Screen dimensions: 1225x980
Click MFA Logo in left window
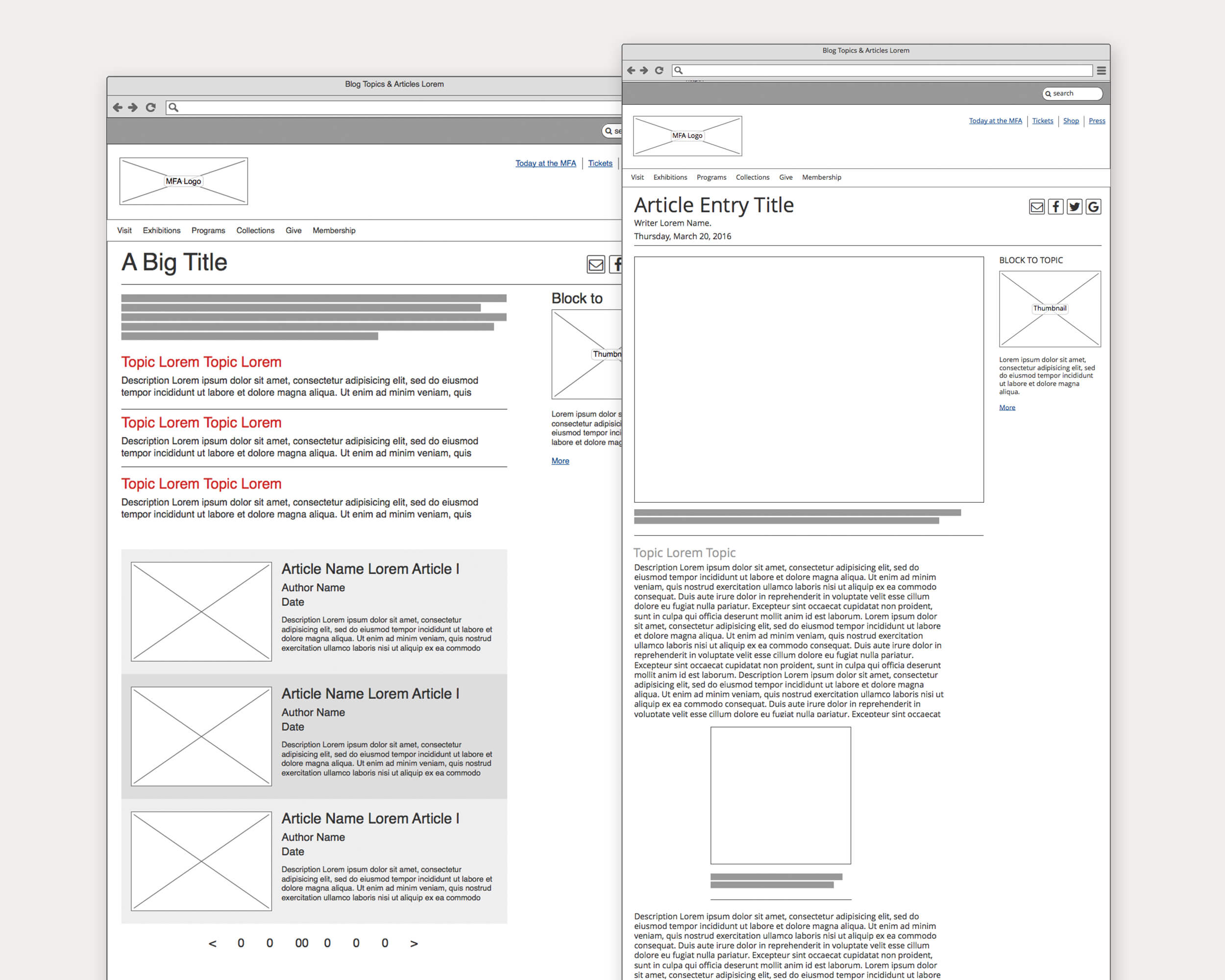184,181
